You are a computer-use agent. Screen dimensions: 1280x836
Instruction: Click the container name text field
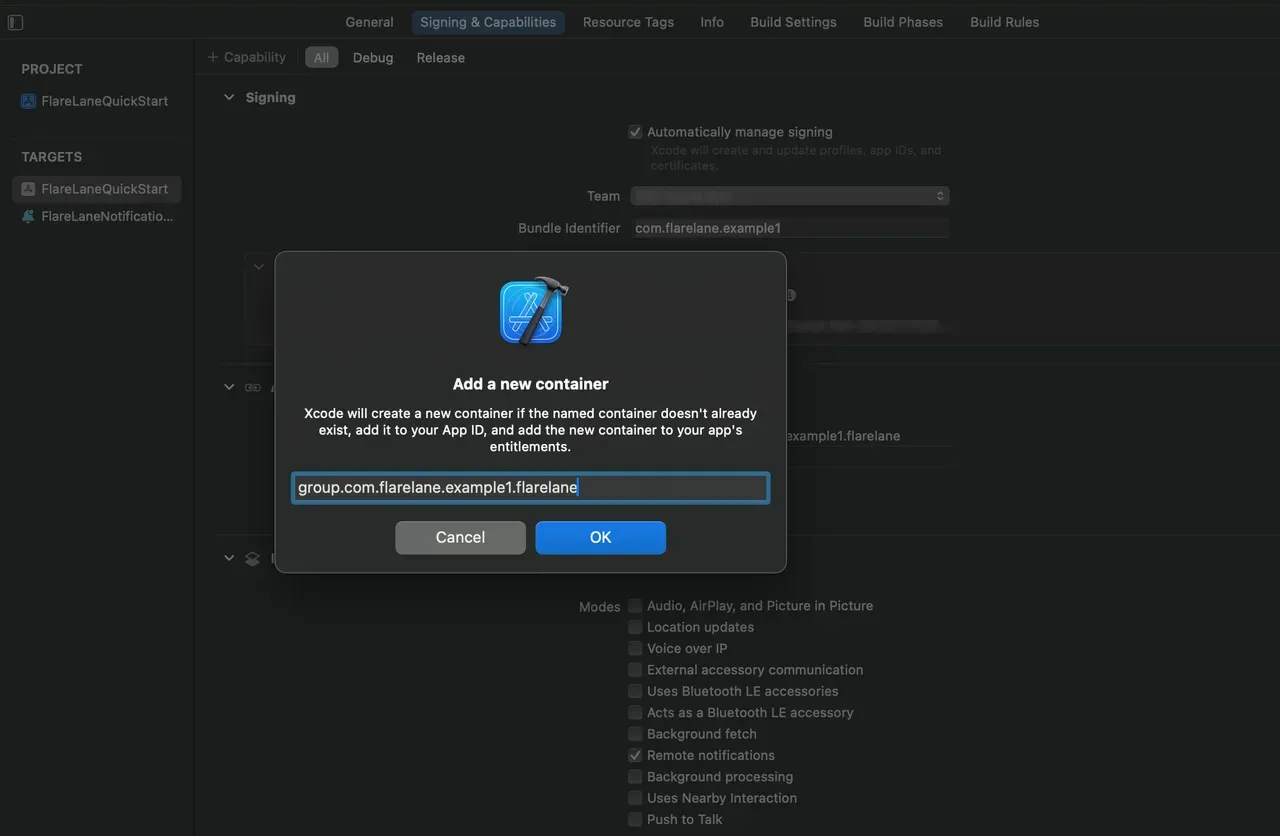pyautogui.click(x=530, y=488)
